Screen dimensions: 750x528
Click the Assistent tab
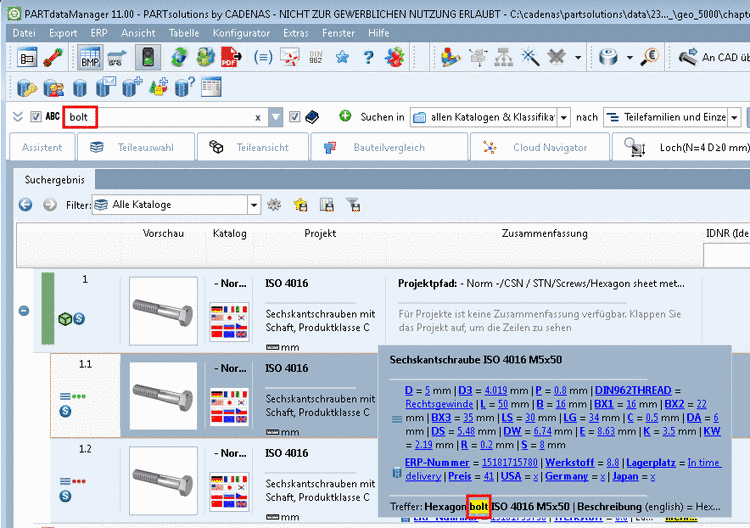[x=42, y=147]
